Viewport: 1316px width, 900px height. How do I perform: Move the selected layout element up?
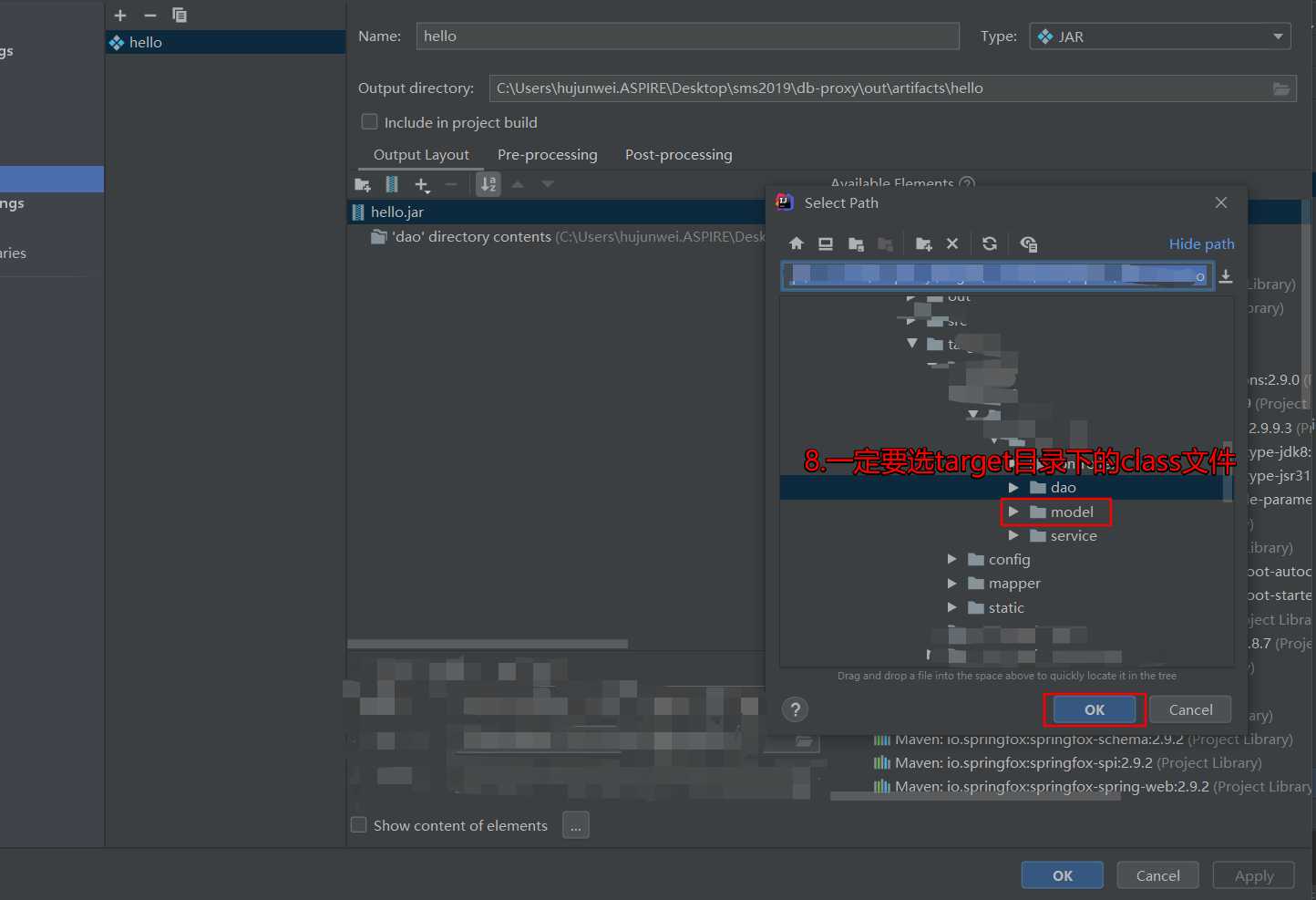(518, 184)
